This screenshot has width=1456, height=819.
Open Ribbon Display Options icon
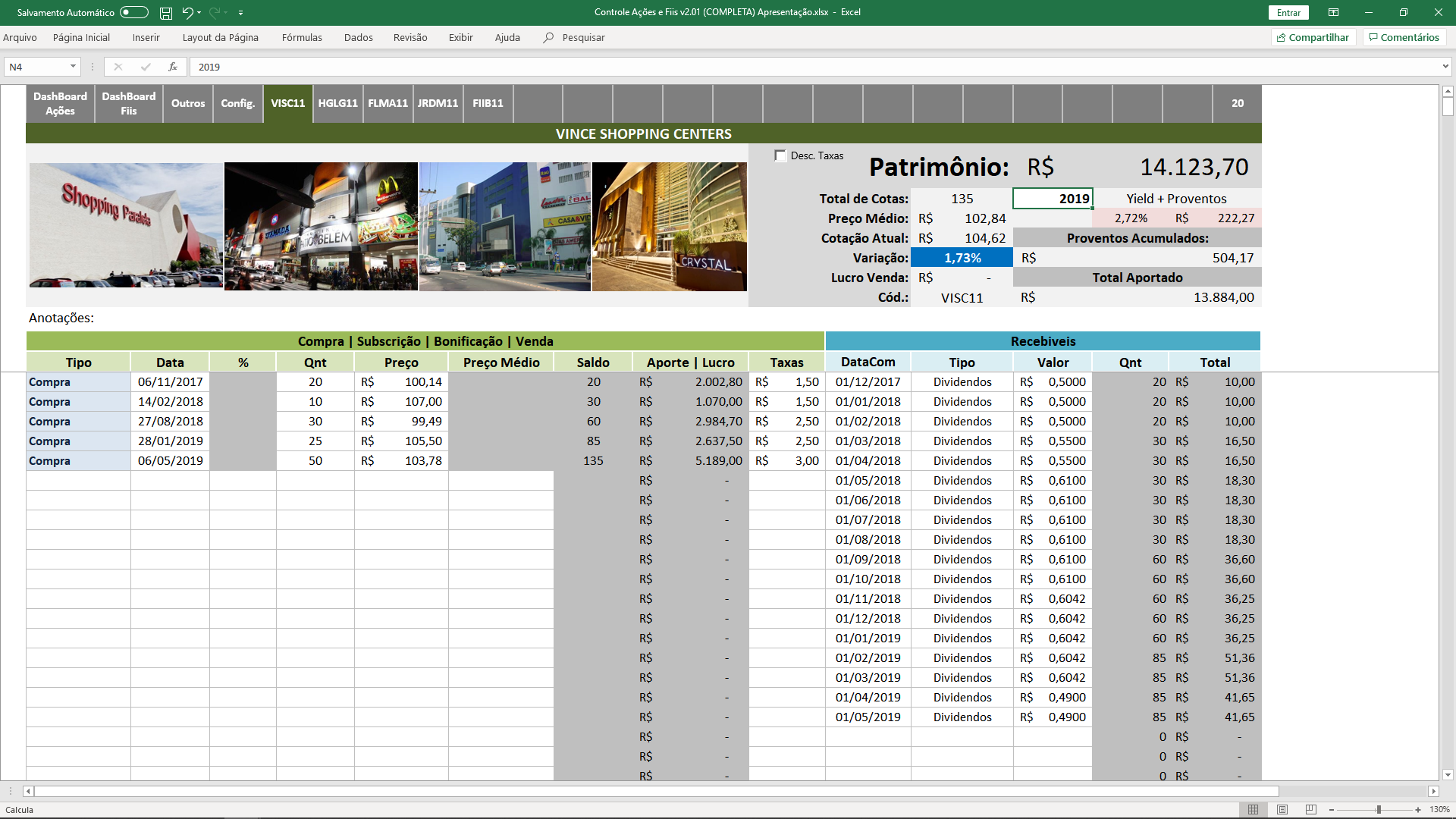point(1333,13)
